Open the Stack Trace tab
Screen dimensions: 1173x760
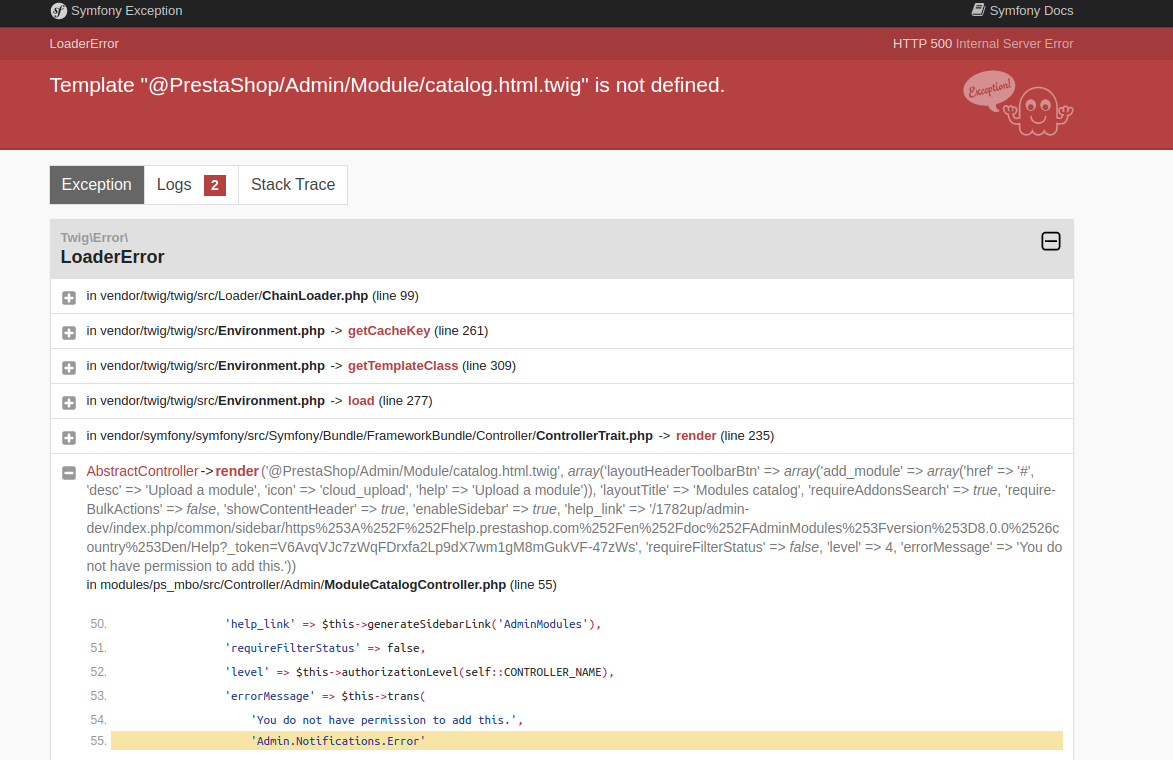coord(293,185)
